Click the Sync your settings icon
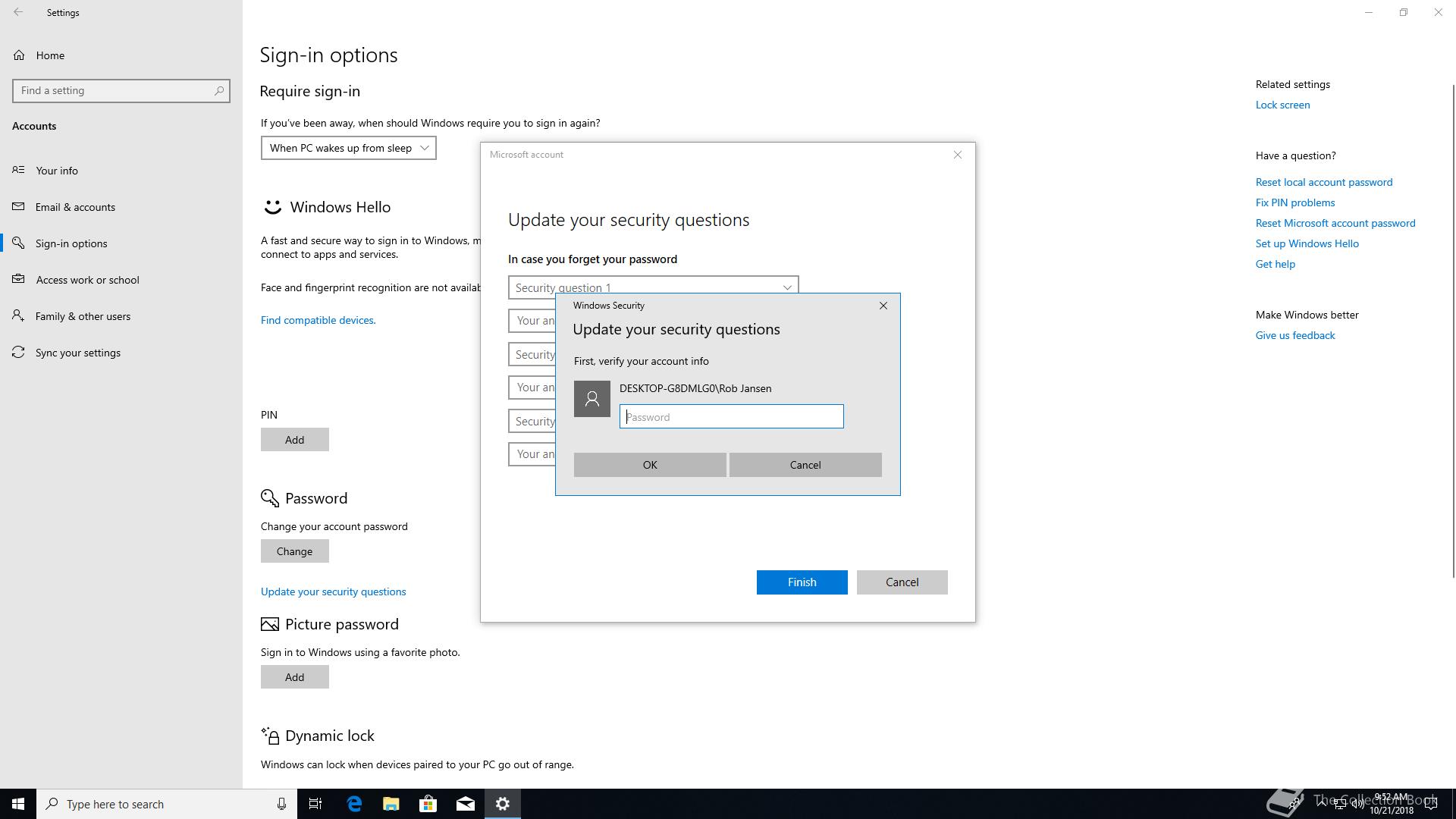Image resolution: width=1456 pixels, height=819 pixels. click(18, 352)
